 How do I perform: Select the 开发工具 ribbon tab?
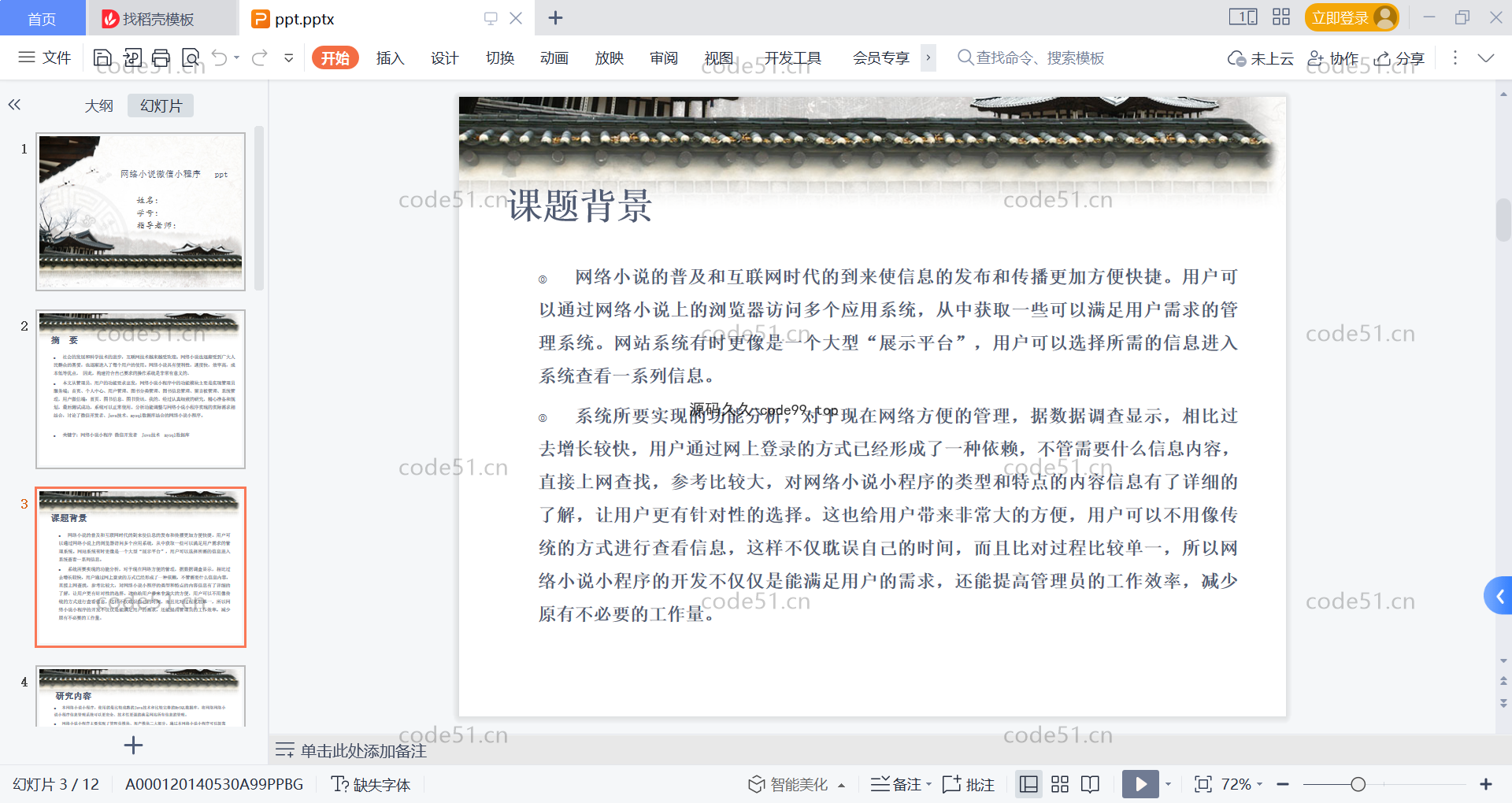[792, 57]
